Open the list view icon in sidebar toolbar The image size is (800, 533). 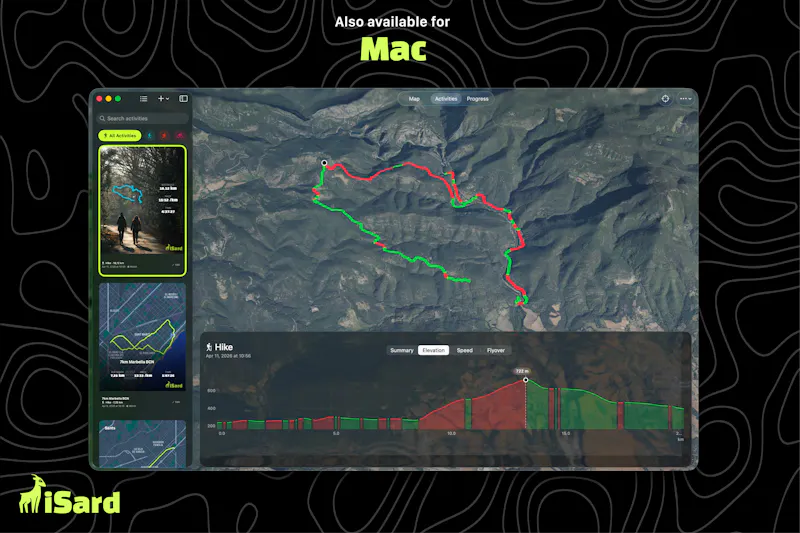pos(143,98)
